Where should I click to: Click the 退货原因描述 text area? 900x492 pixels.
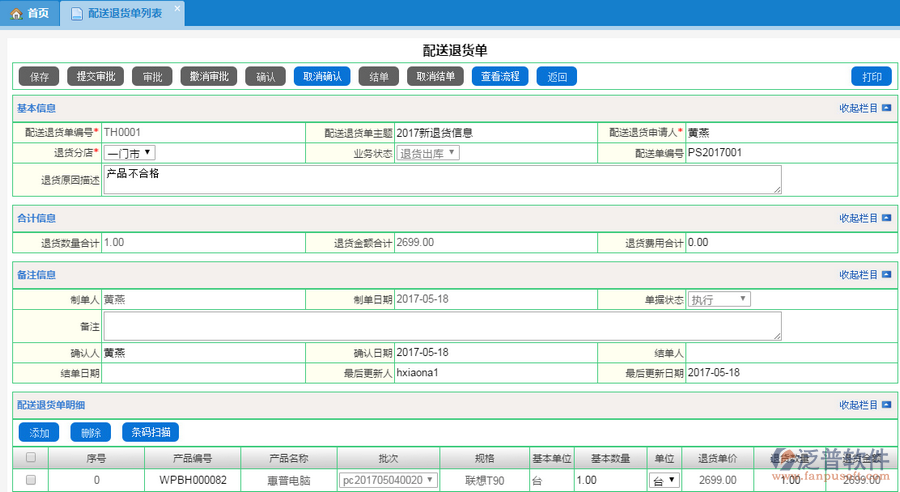click(x=442, y=180)
